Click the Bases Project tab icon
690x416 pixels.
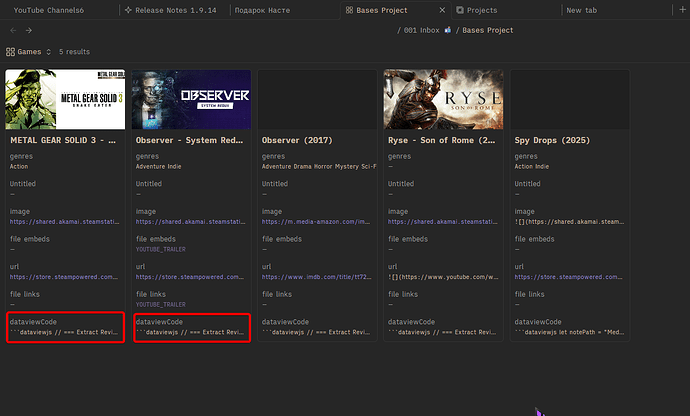(348, 10)
